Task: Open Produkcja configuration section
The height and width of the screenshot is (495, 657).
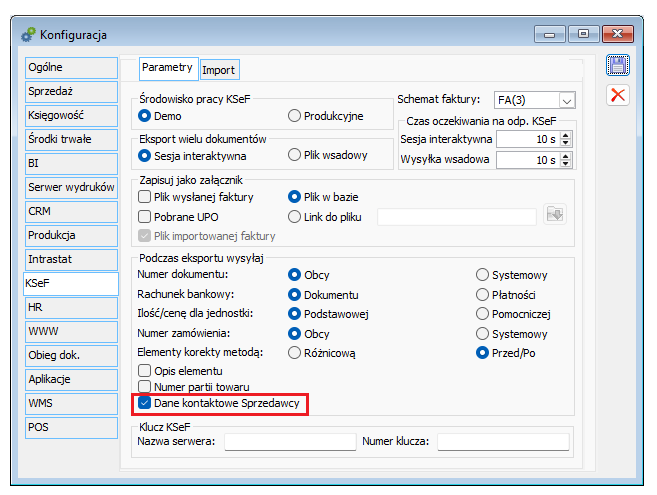Action: [71, 236]
